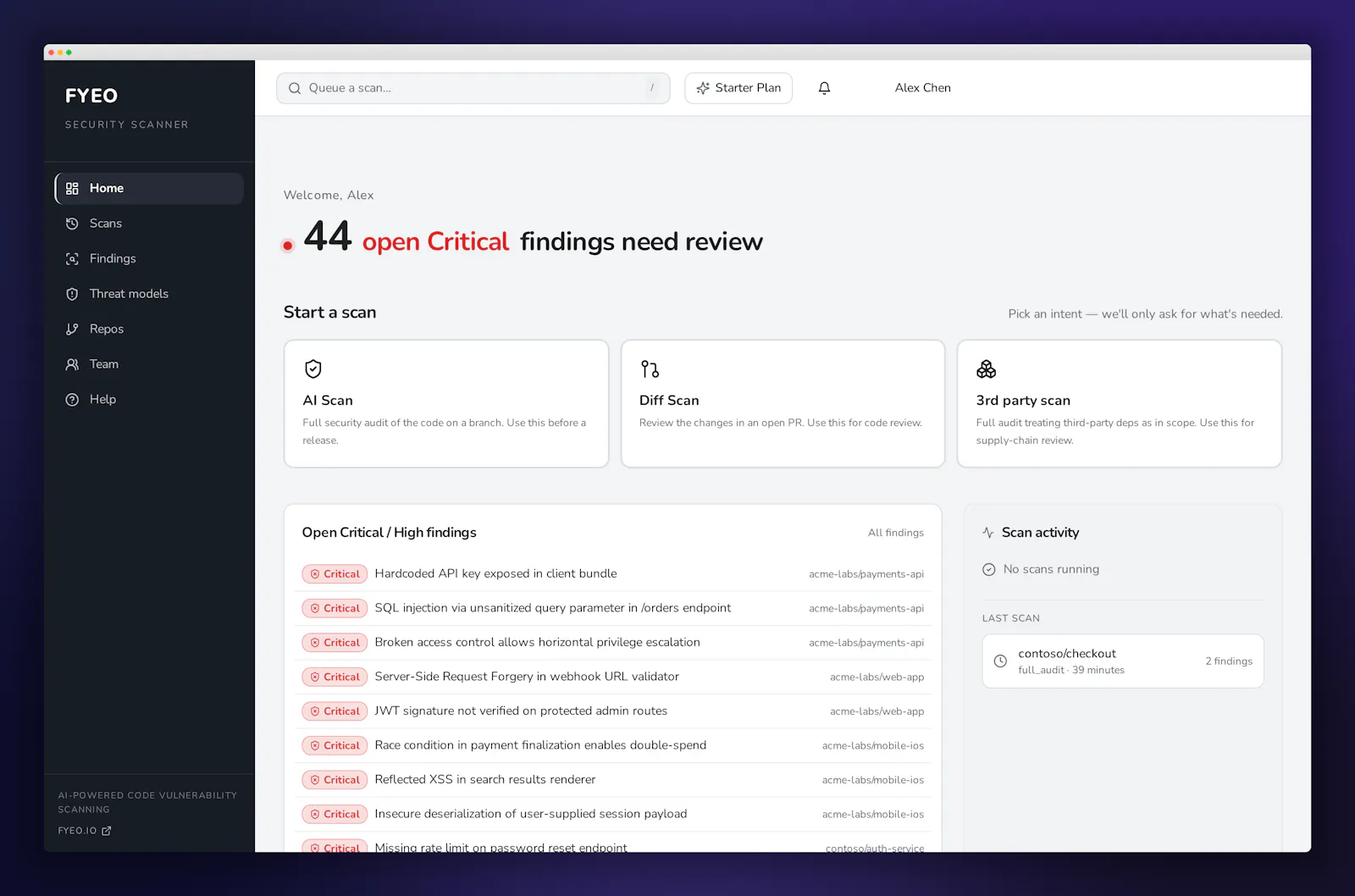
Task: Click the red status dot beside 44
Action: click(288, 246)
